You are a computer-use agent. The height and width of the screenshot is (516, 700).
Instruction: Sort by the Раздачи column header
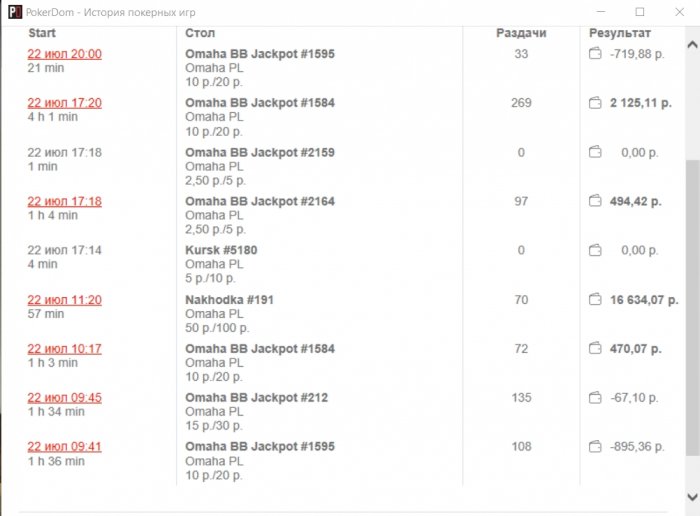point(521,33)
